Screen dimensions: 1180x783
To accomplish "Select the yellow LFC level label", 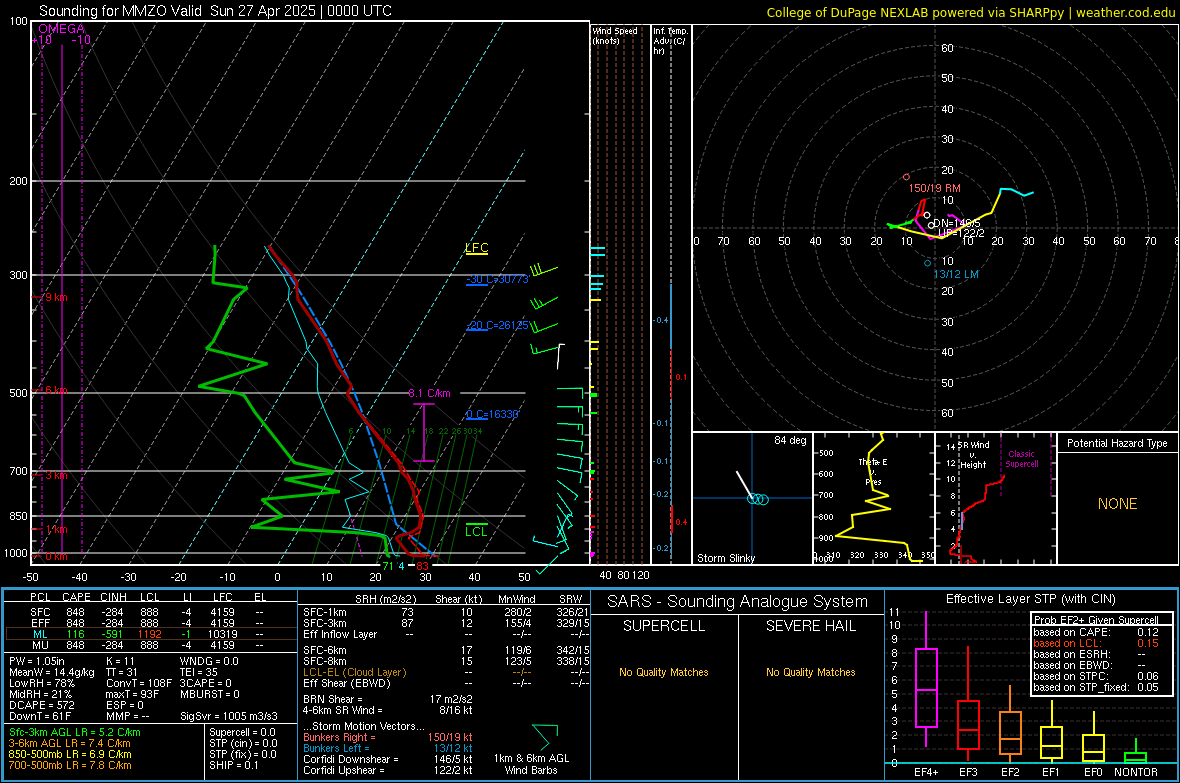I will (x=476, y=248).
